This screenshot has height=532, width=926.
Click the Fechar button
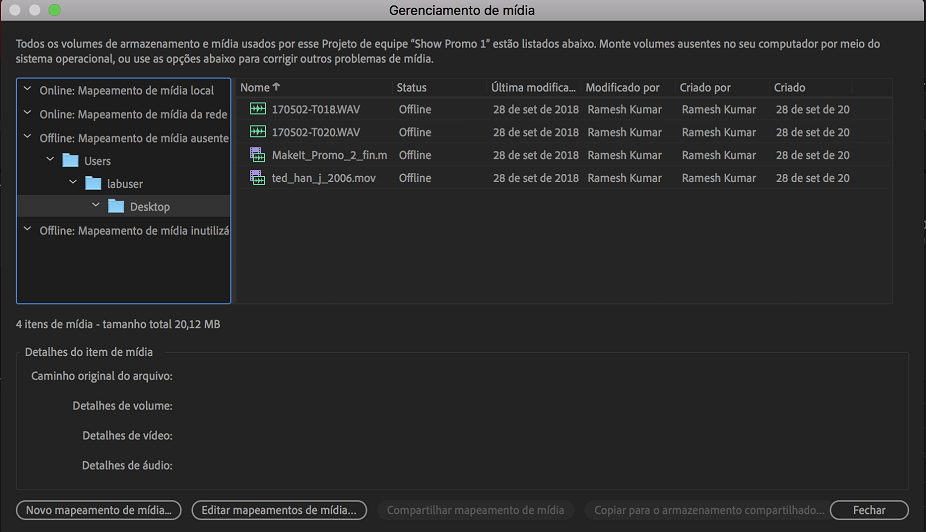click(869, 510)
